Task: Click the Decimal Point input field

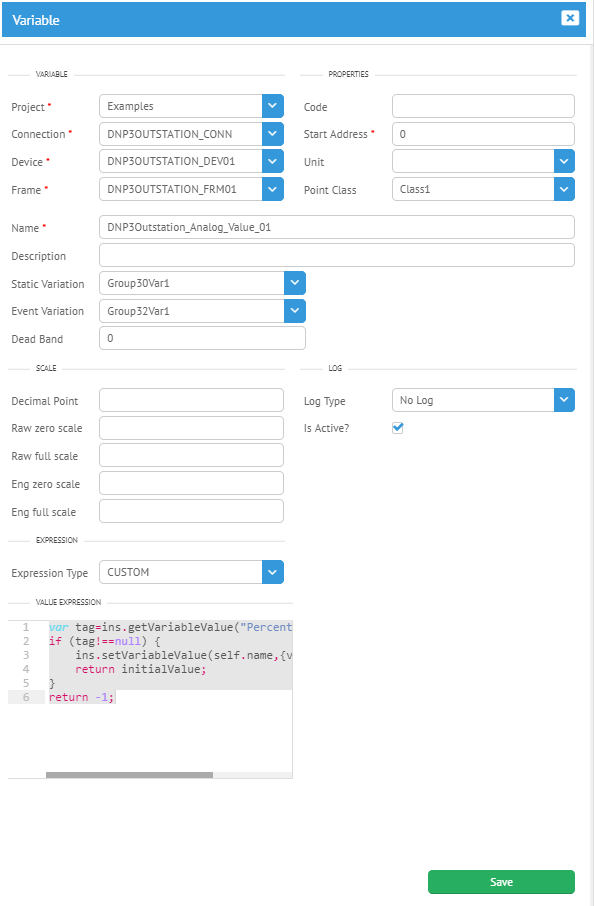Action: click(x=191, y=400)
